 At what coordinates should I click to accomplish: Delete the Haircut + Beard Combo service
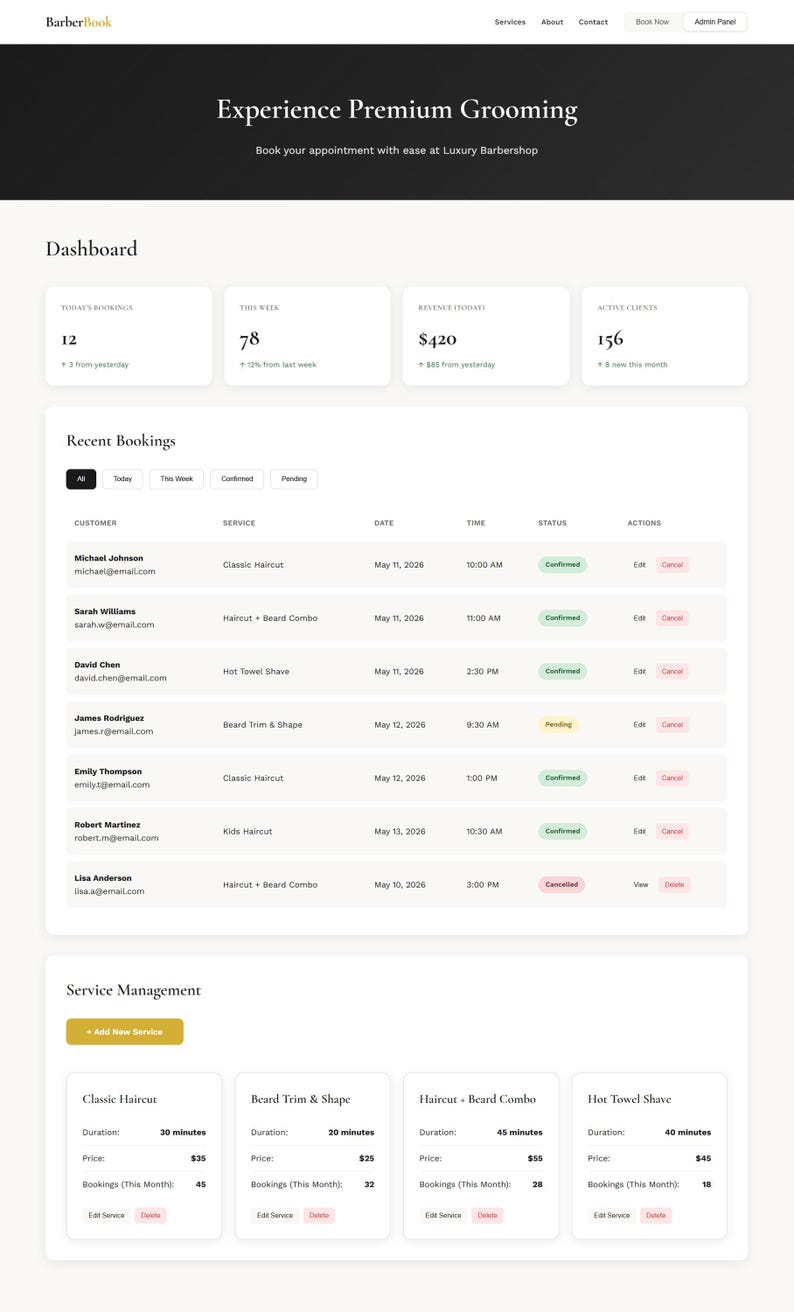pos(487,1216)
